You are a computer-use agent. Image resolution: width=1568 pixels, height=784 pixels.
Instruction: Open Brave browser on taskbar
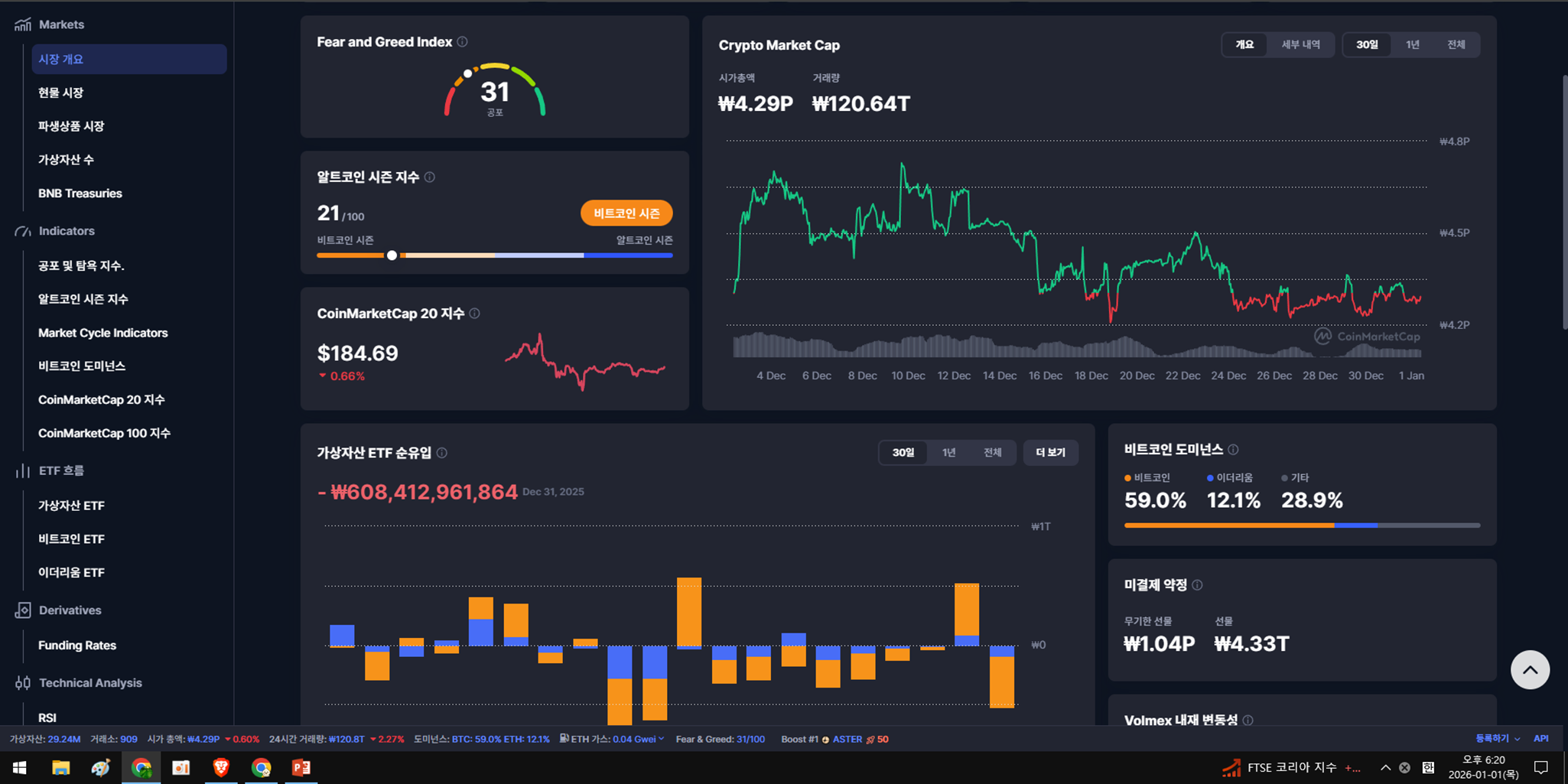(221, 767)
